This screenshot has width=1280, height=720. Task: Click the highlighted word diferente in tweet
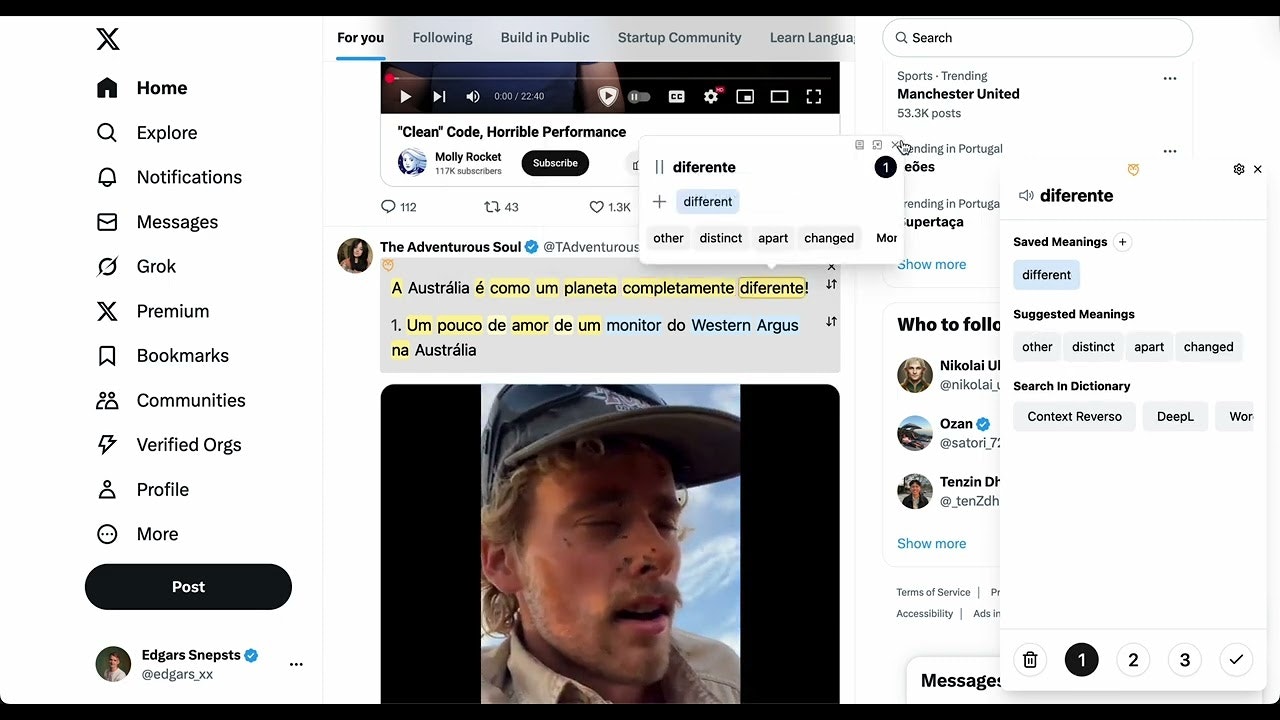[x=772, y=288]
